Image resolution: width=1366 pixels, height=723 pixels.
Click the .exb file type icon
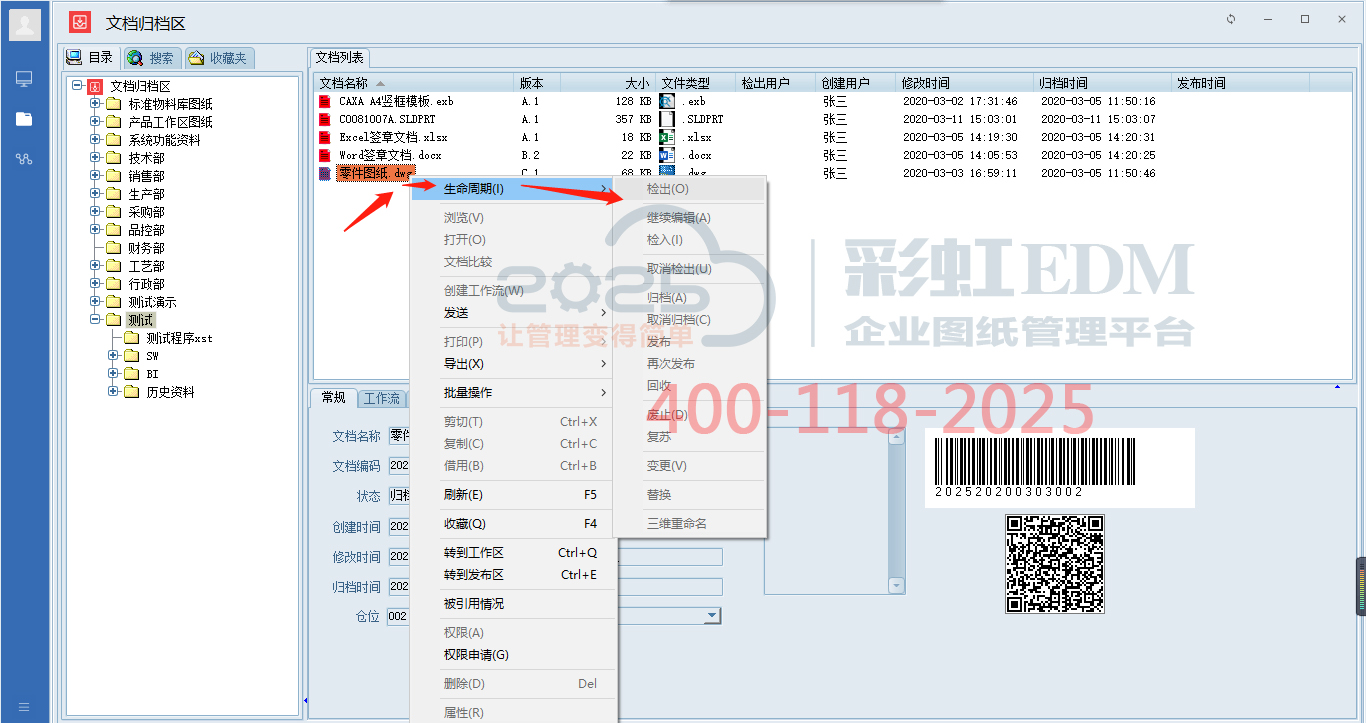coord(667,101)
